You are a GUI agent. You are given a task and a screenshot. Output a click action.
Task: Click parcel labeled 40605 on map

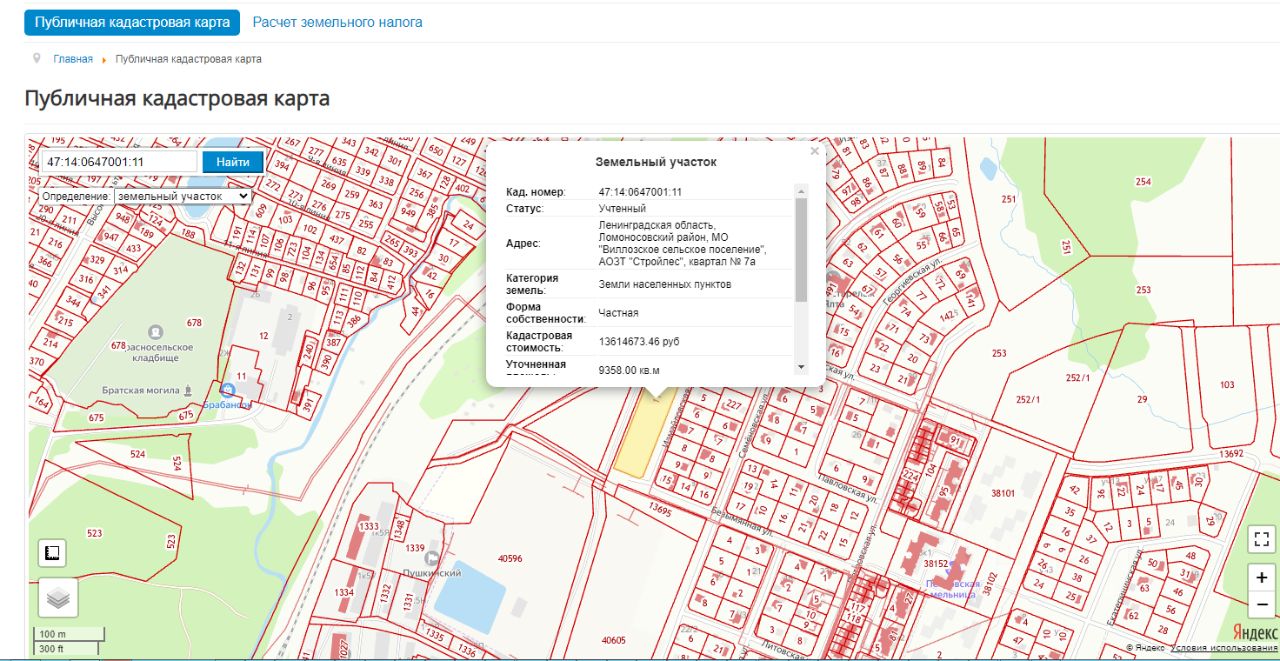pyautogui.click(x=613, y=640)
